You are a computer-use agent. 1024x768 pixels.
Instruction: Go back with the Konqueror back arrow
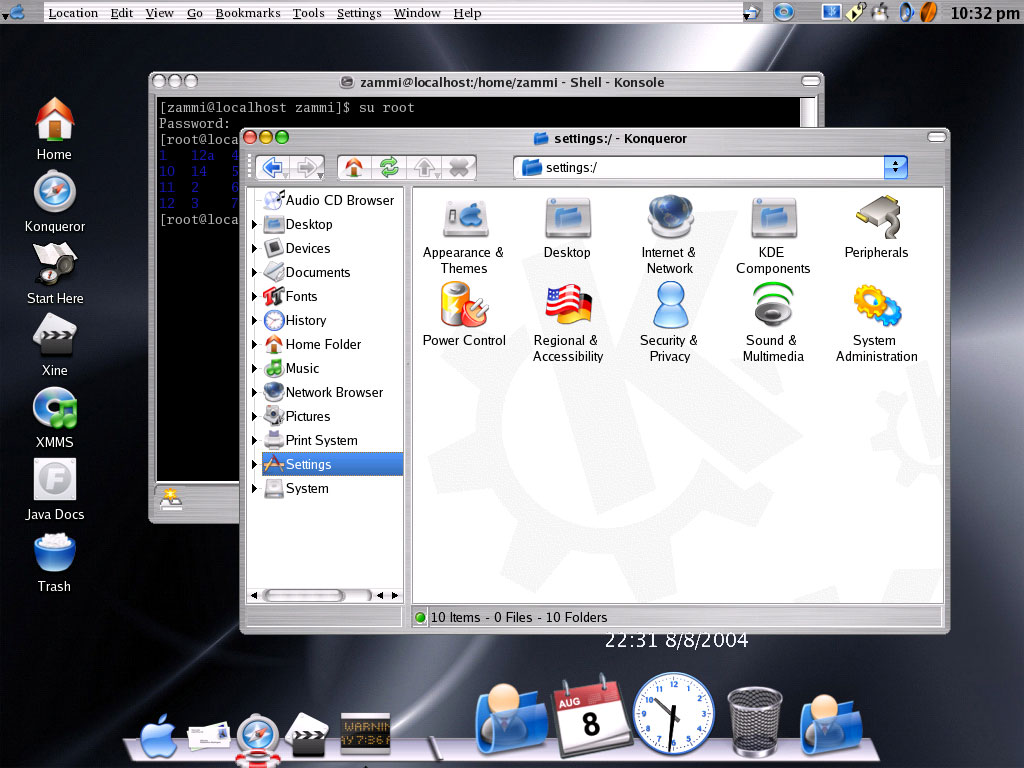click(x=273, y=168)
